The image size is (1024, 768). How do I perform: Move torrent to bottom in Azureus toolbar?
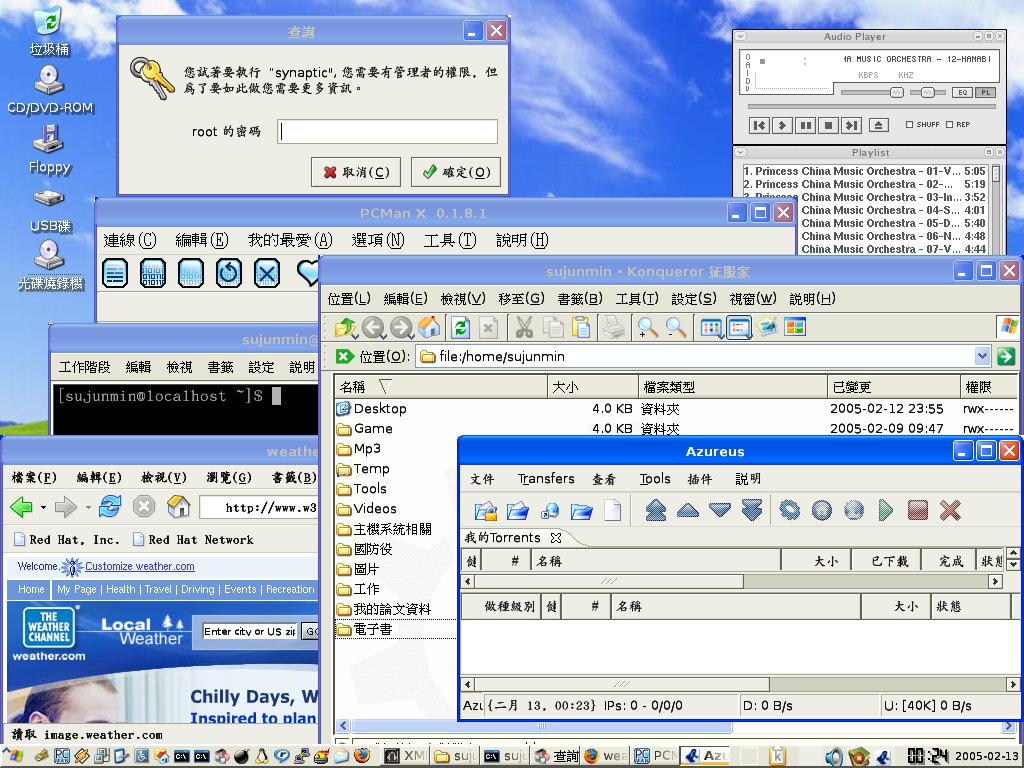pos(752,510)
